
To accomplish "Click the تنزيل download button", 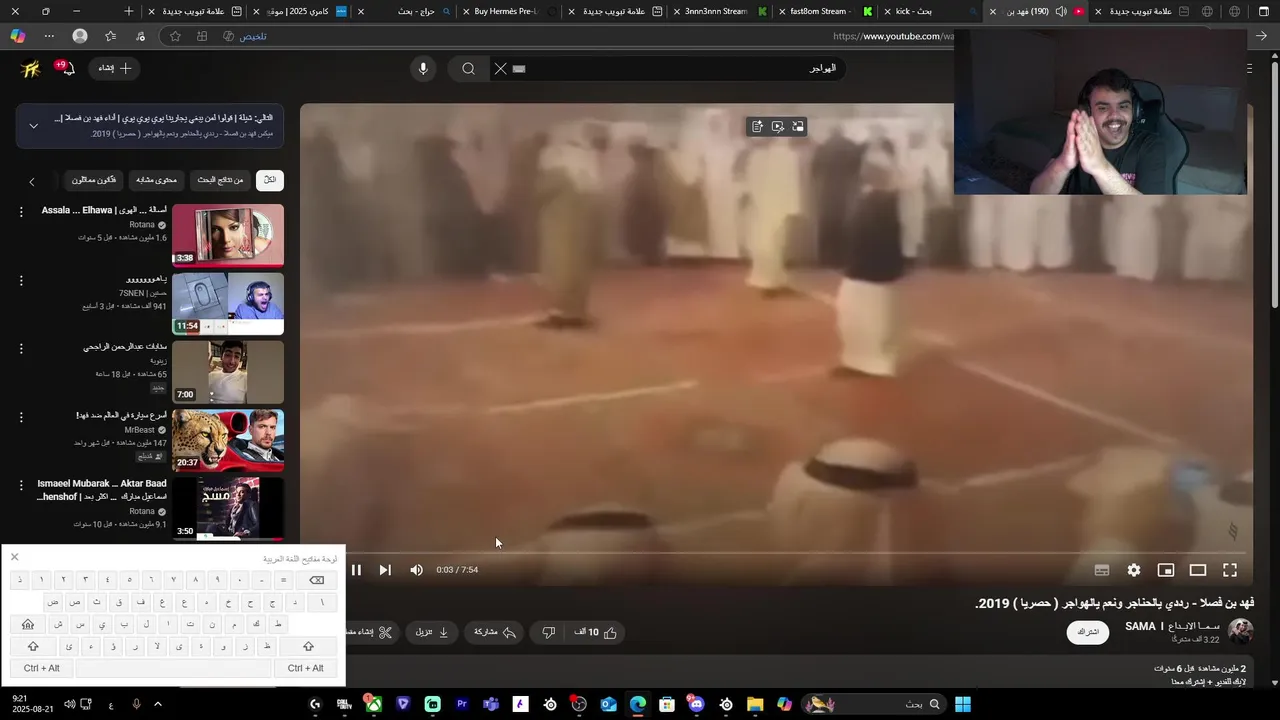I will (x=431, y=632).
